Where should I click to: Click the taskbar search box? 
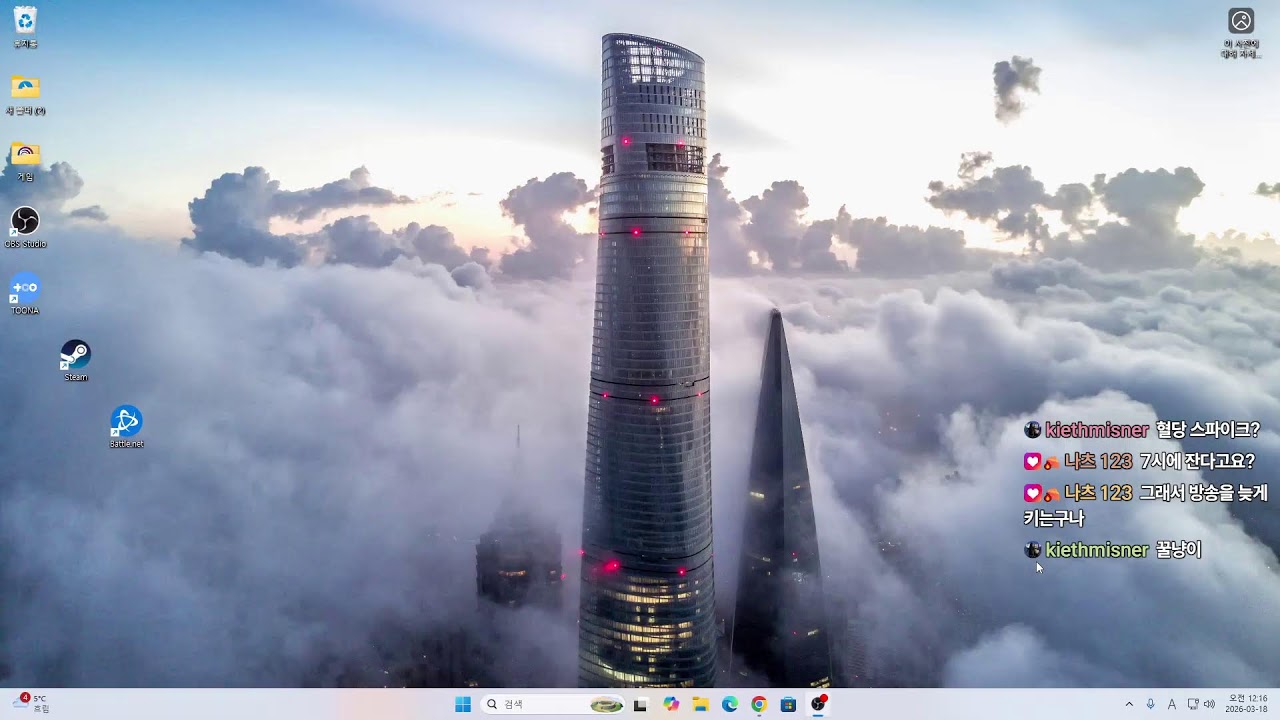[x=552, y=704]
